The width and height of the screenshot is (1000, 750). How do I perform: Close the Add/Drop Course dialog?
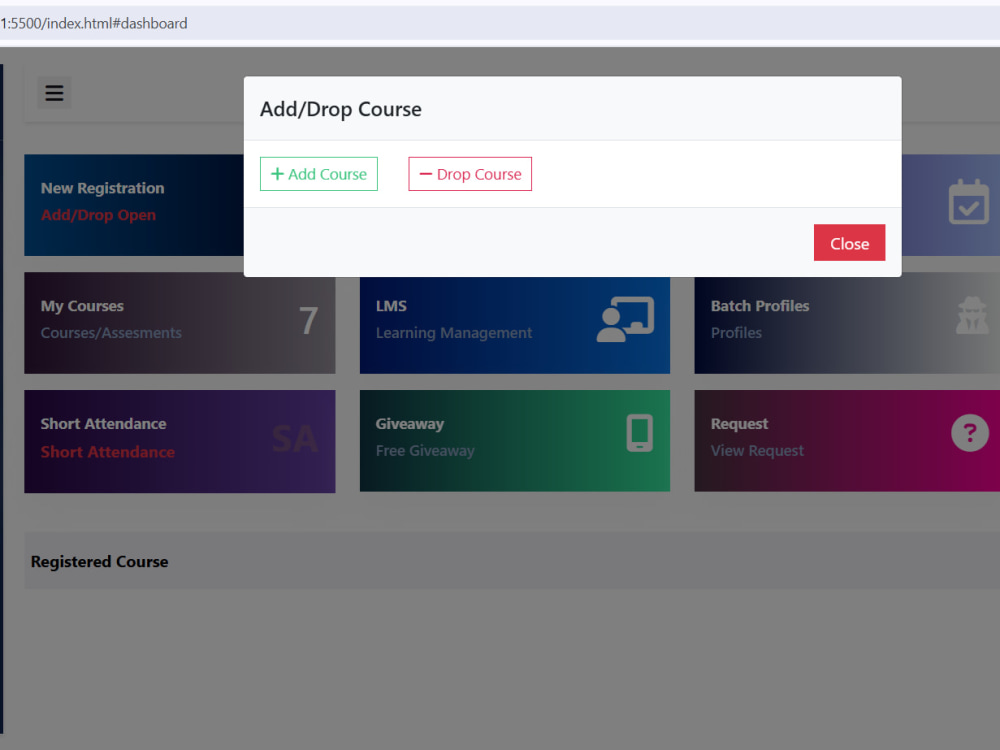click(849, 243)
